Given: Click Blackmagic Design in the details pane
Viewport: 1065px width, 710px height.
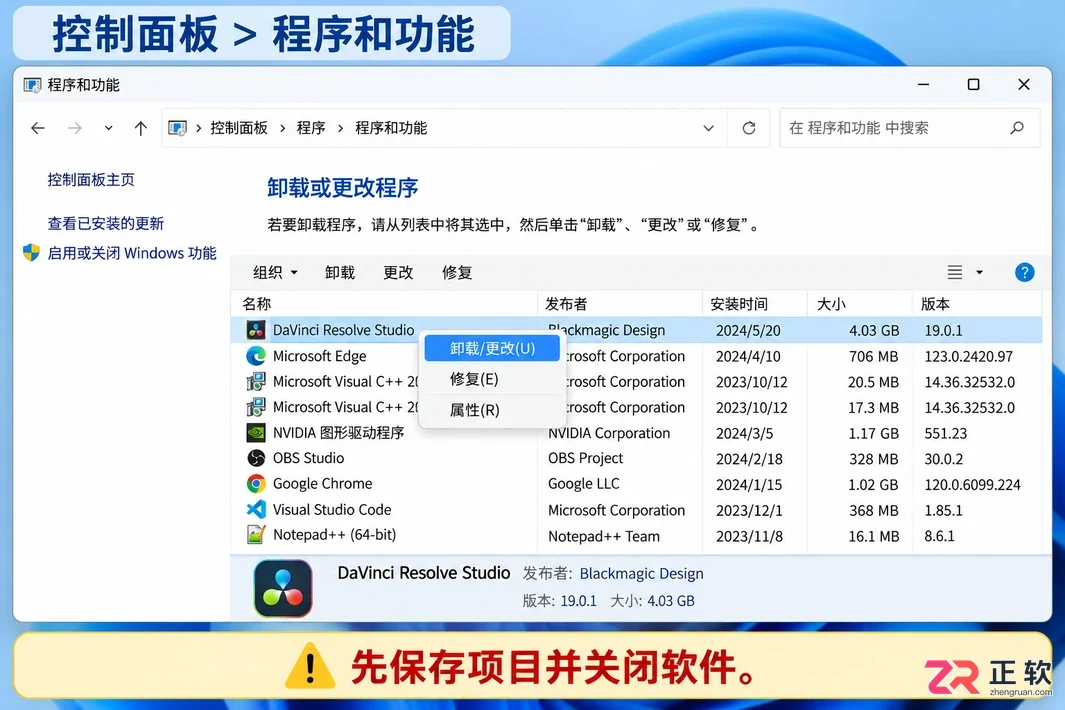Looking at the screenshot, I should coord(641,573).
